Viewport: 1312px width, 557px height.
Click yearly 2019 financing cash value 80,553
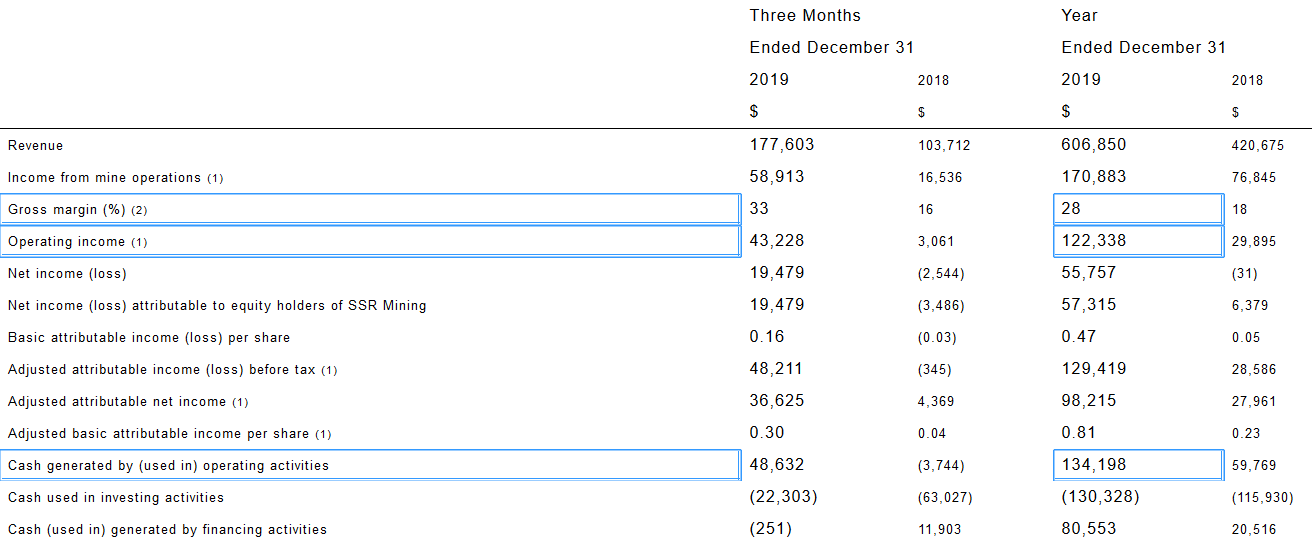coord(1089,529)
